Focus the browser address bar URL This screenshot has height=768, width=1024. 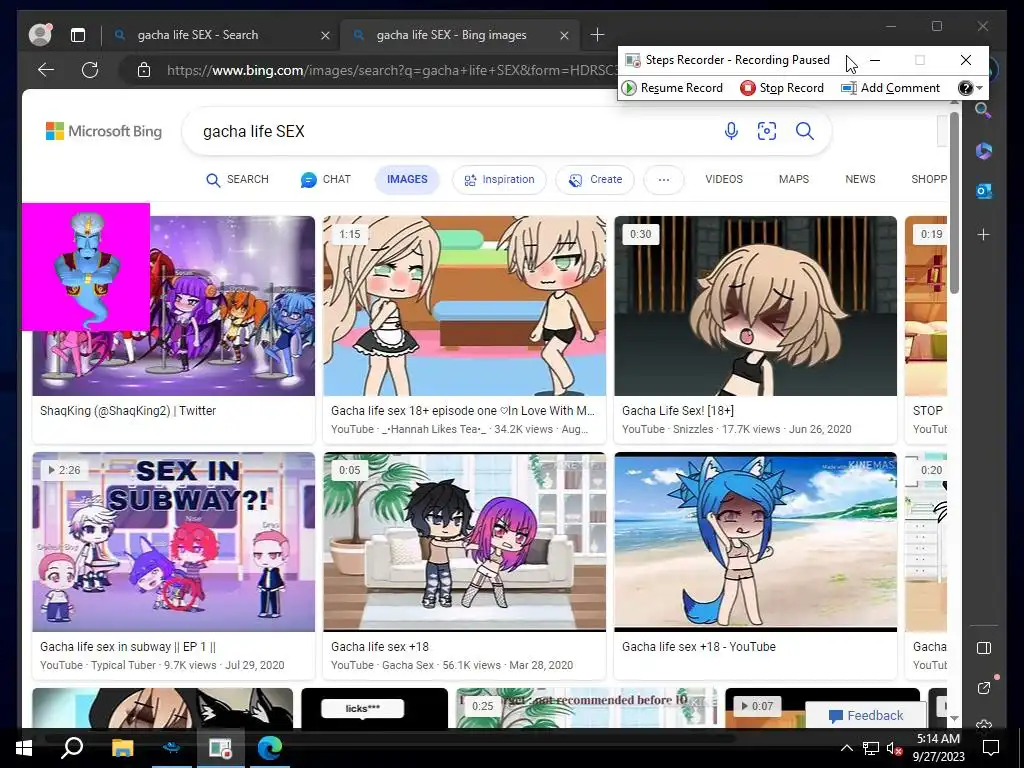click(391, 70)
